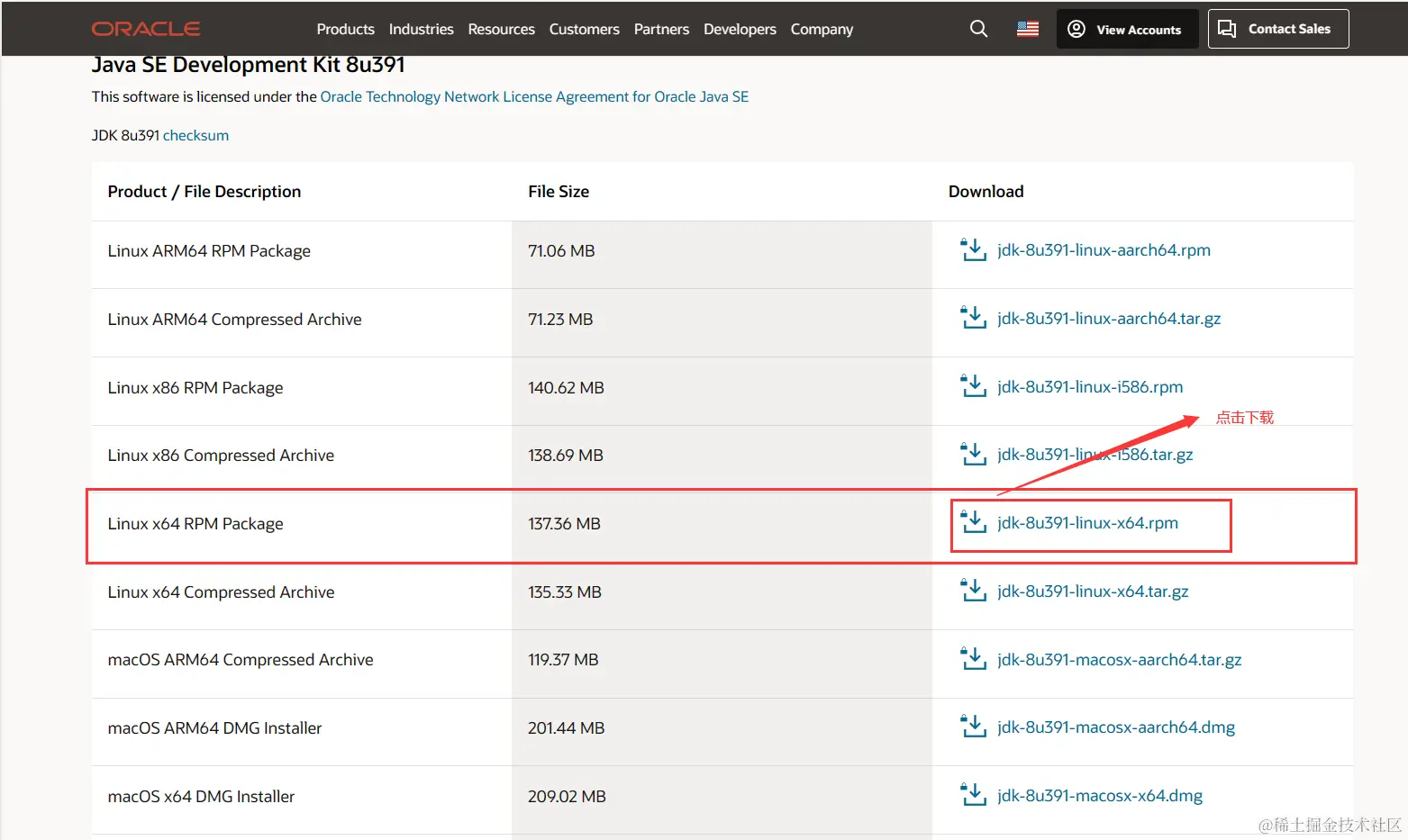Viewport: 1408px width, 840px height.
Task: Open the Developers menu
Action: [740, 29]
